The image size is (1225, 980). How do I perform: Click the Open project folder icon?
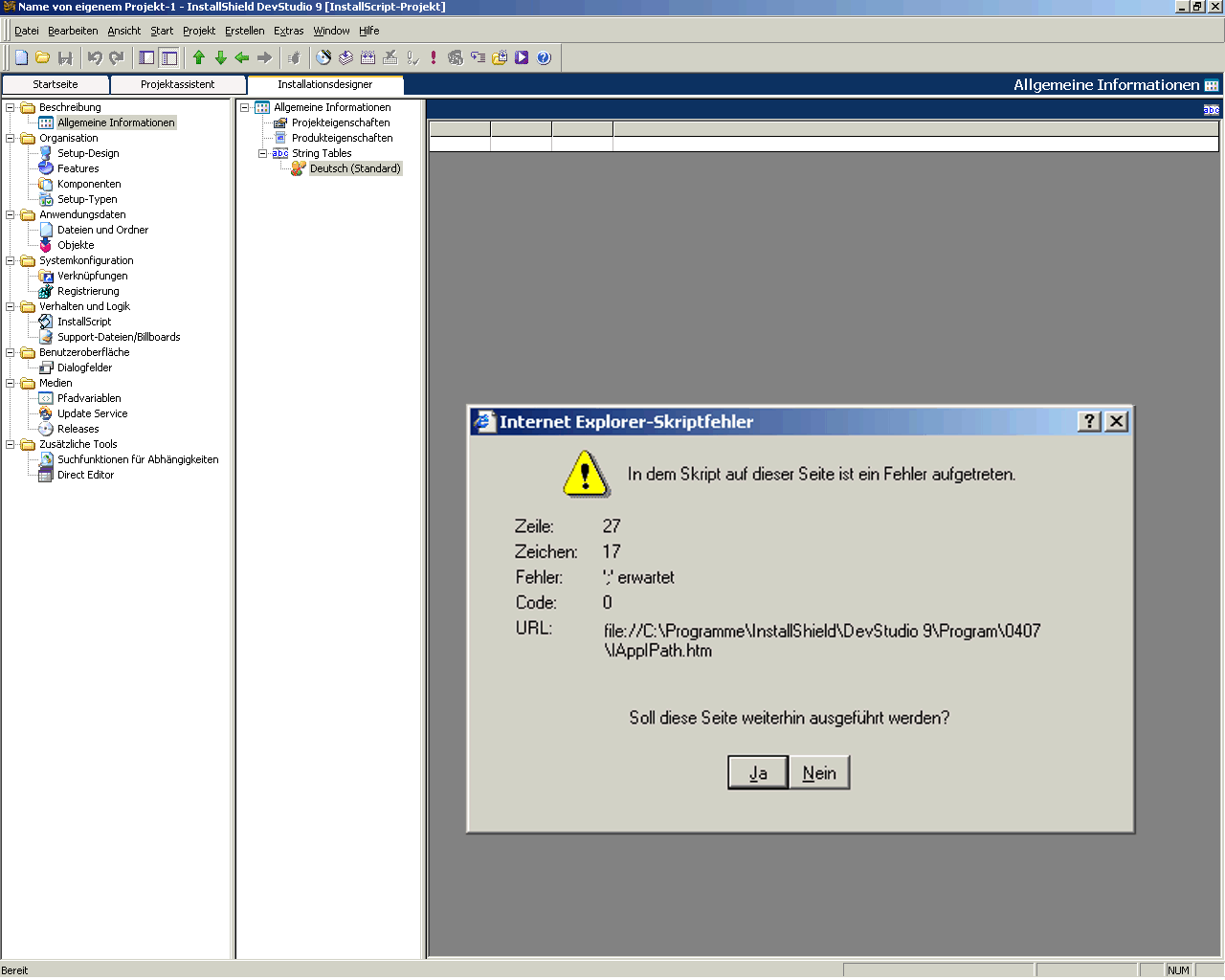click(x=43, y=58)
